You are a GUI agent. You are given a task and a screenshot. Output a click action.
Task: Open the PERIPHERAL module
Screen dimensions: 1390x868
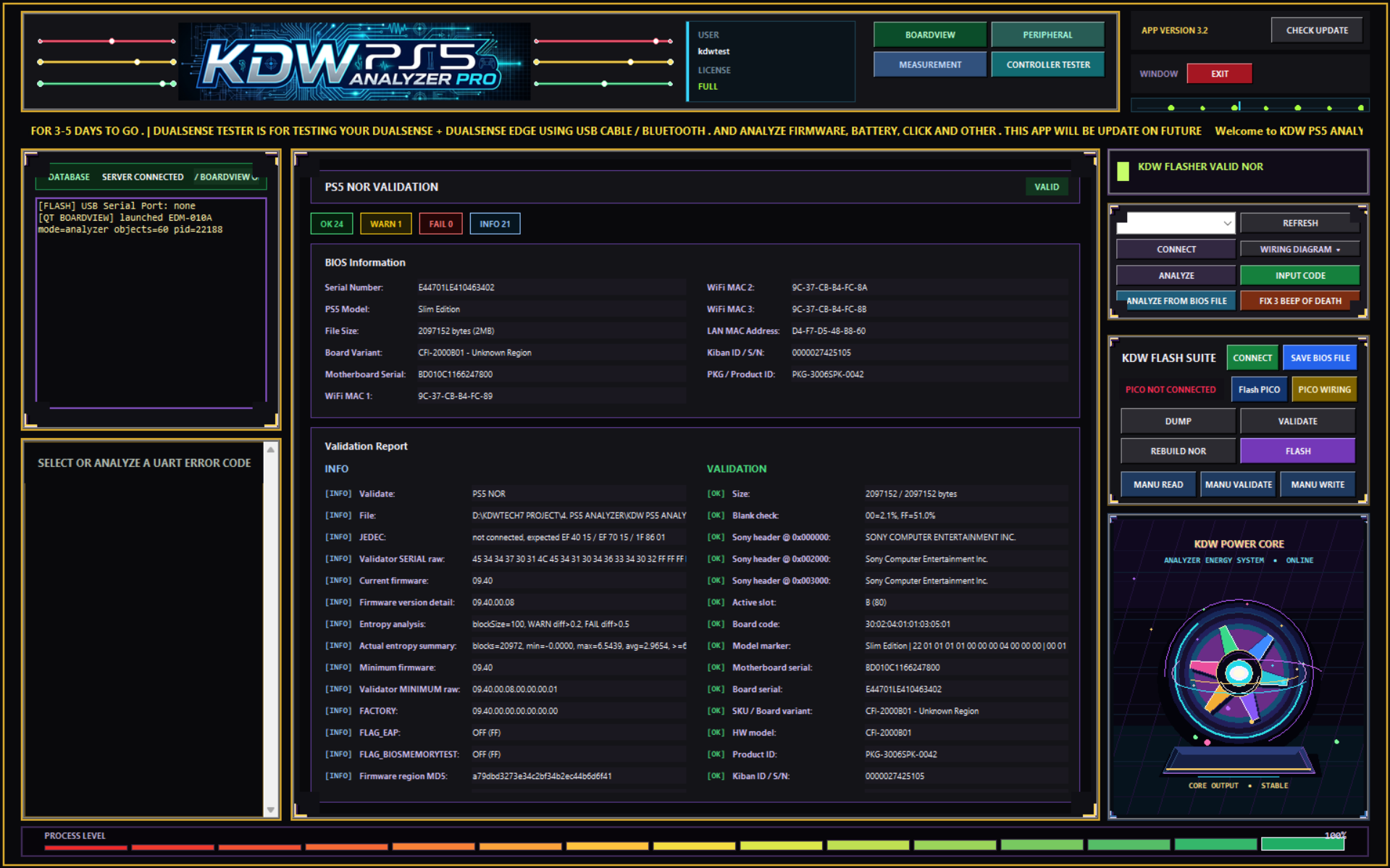[x=1047, y=35]
